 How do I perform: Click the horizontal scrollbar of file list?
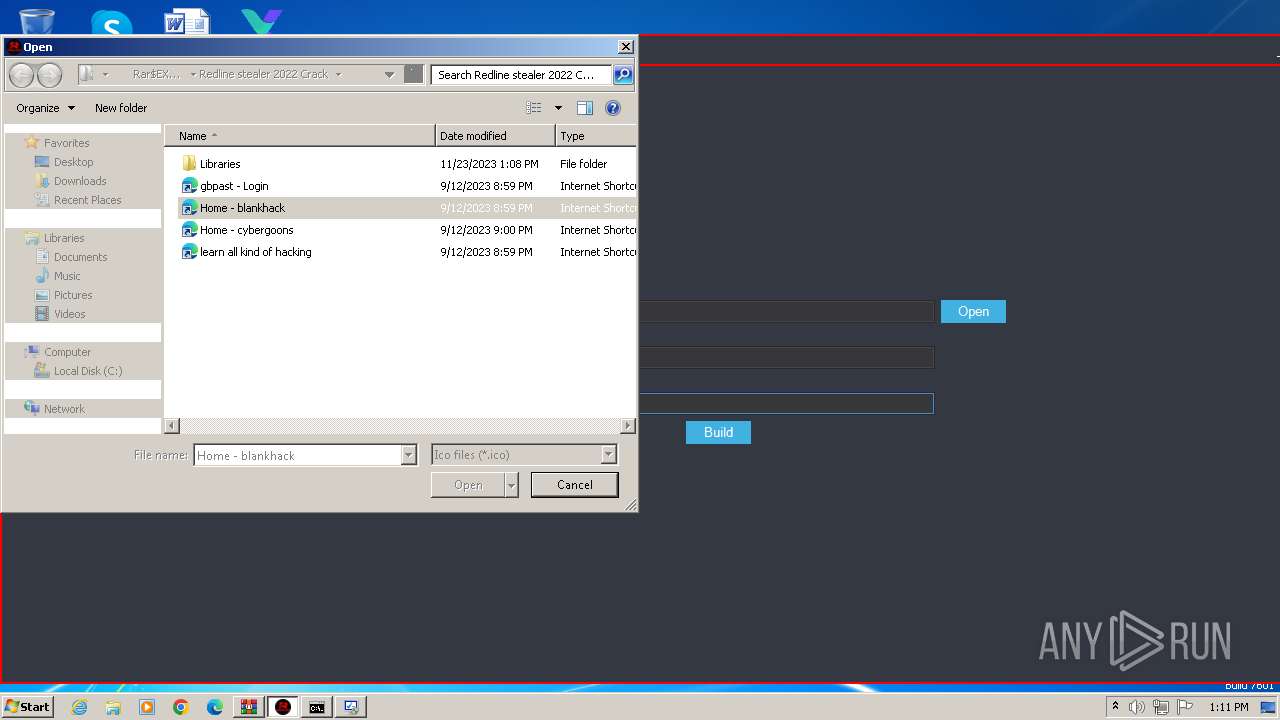click(x=400, y=426)
